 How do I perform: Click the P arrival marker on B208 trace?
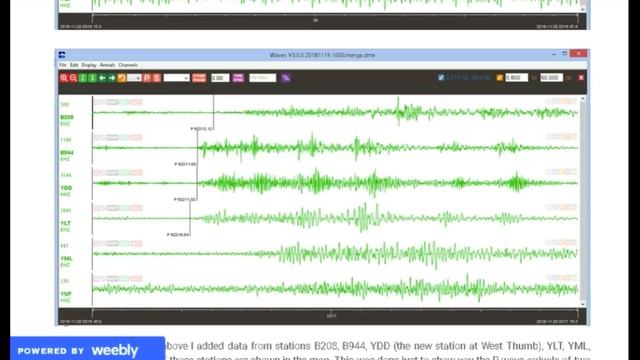[213, 113]
